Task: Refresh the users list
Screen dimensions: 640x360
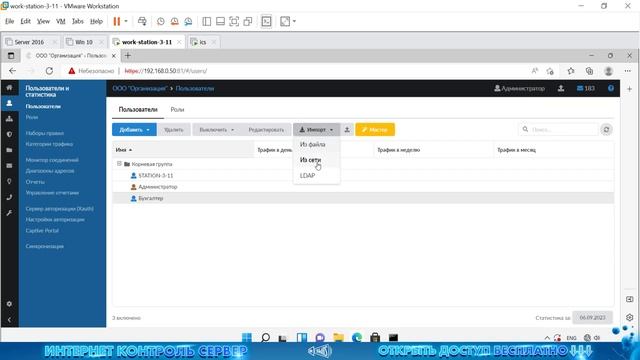Action: point(607,129)
